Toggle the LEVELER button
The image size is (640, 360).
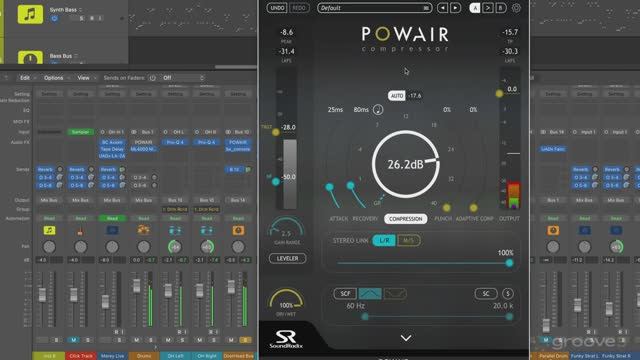pos(287,258)
